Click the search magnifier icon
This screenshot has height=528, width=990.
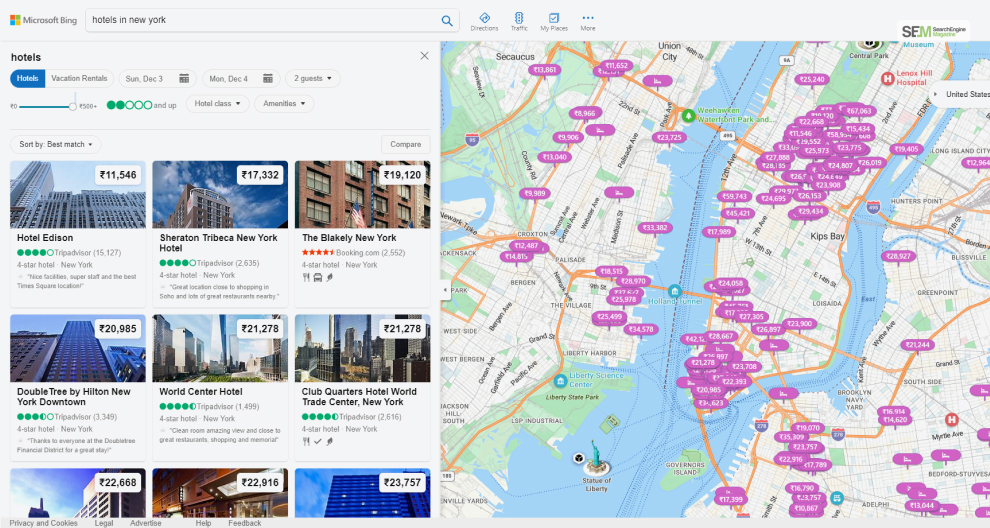[x=446, y=20]
